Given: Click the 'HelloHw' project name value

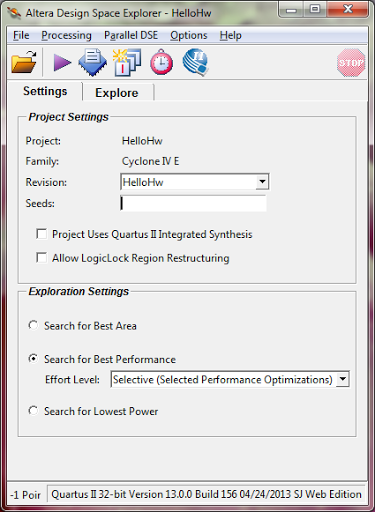Looking at the screenshot, I should tap(142, 141).
